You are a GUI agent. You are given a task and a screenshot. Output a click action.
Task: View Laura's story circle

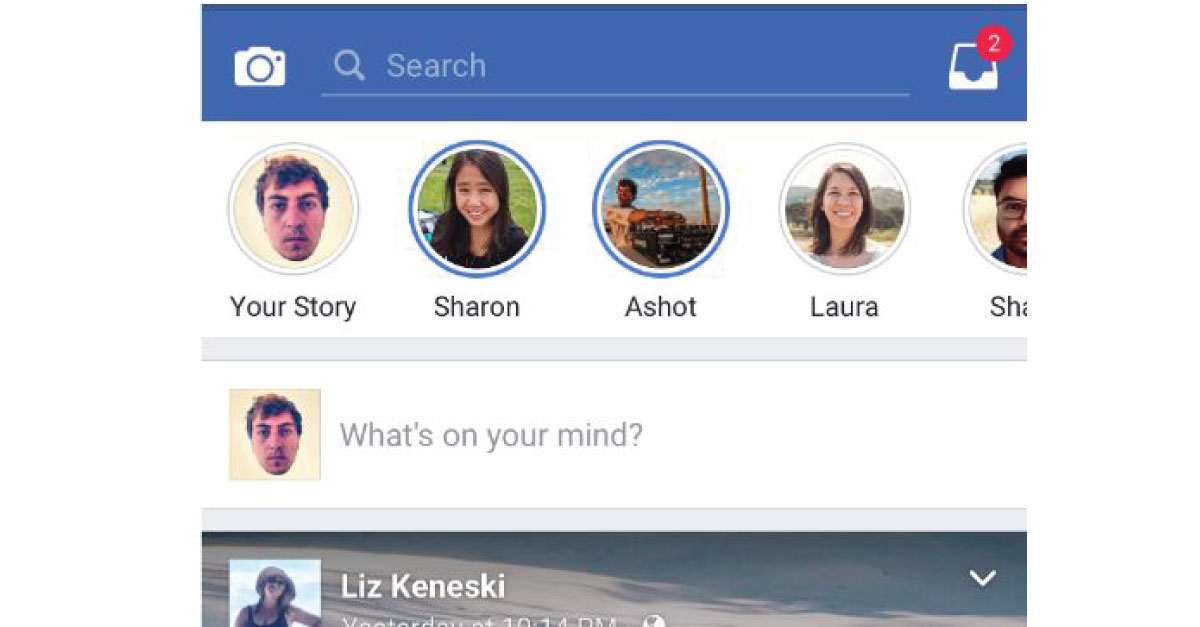[845, 209]
